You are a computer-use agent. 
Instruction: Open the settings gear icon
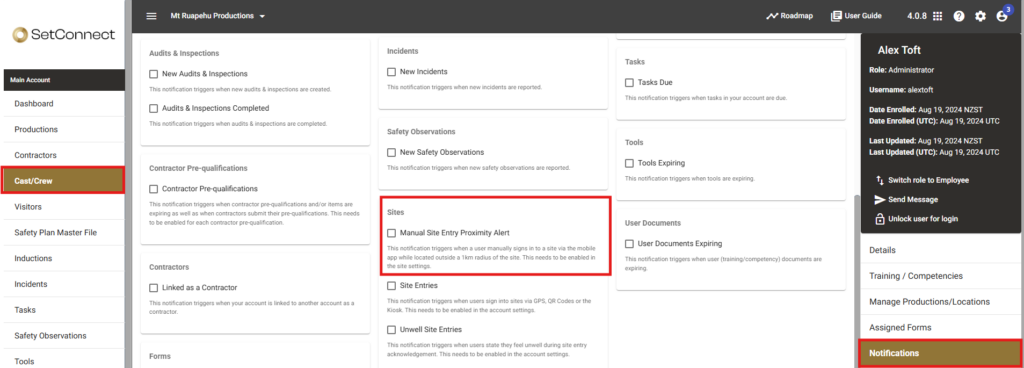pyautogui.click(x=980, y=16)
